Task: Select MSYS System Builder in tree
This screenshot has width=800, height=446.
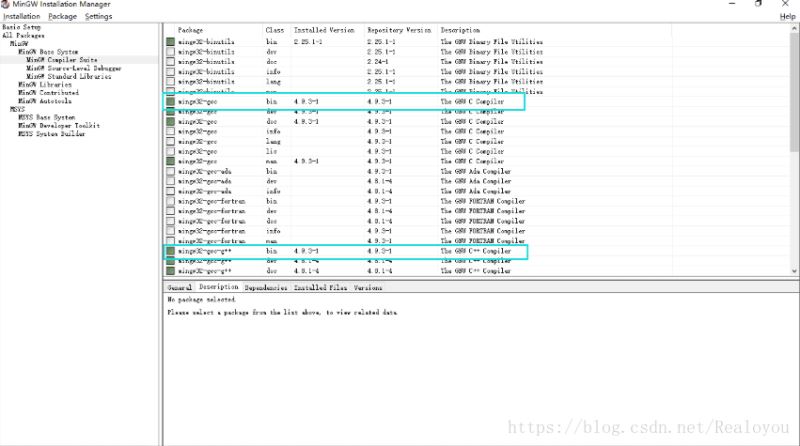Action: pos(52,134)
